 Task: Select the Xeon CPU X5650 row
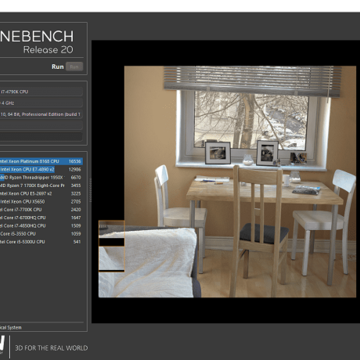pyautogui.click(x=41, y=201)
